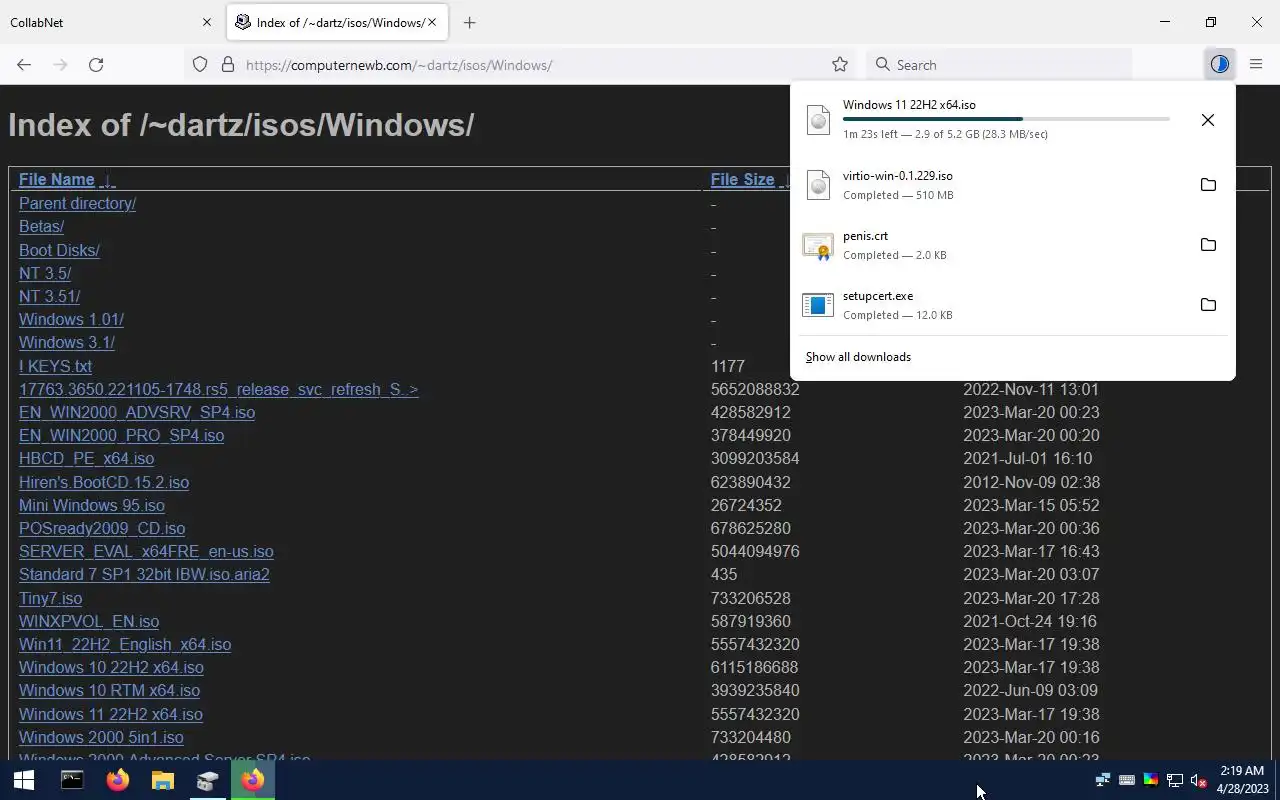Cancel the Windows 11 22H2 x64.iso download

tap(1208, 120)
